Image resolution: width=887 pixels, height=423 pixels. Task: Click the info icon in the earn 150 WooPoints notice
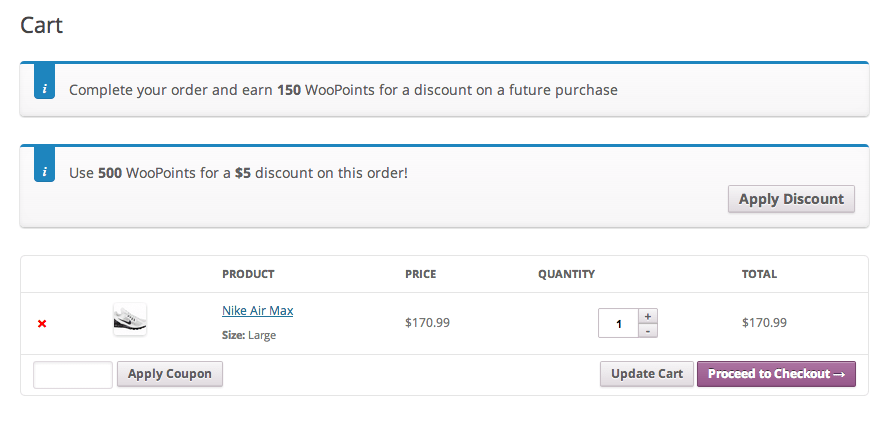click(44, 87)
